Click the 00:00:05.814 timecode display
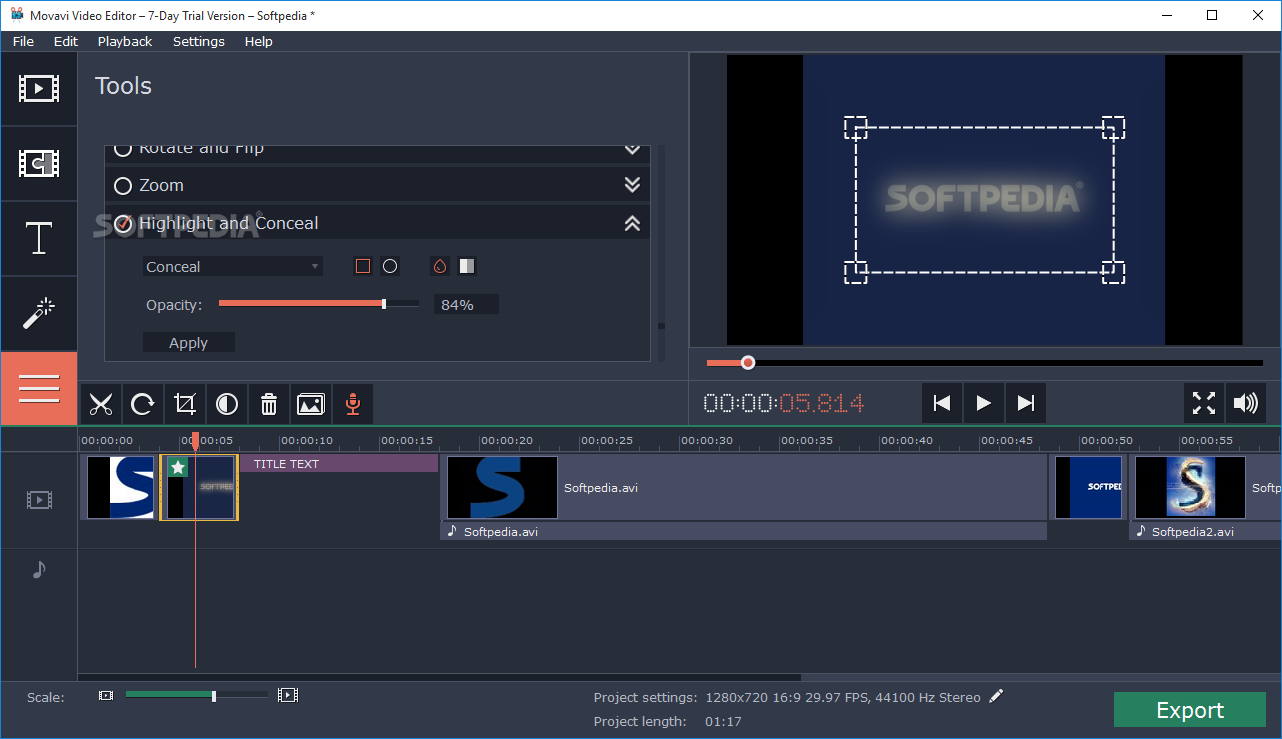This screenshot has height=739, width=1282. [x=784, y=403]
